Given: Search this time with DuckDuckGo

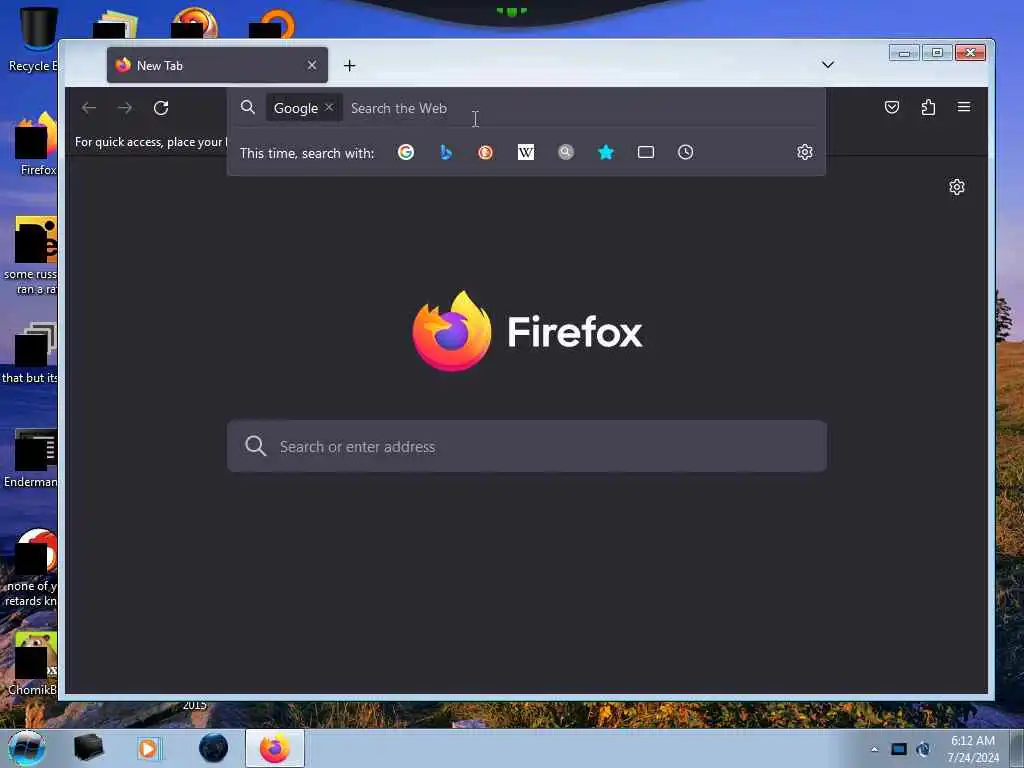Looking at the screenshot, I should [x=485, y=152].
